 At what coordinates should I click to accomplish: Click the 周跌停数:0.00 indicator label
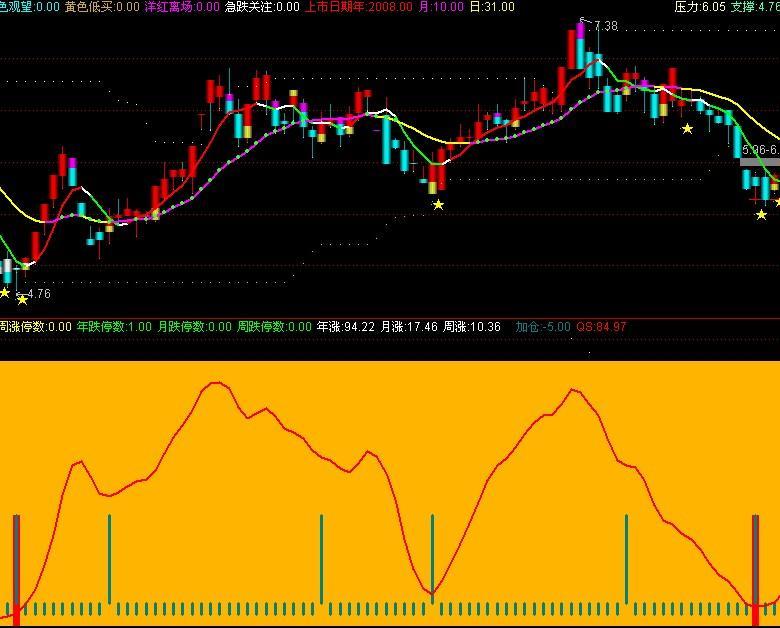[274, 327]
